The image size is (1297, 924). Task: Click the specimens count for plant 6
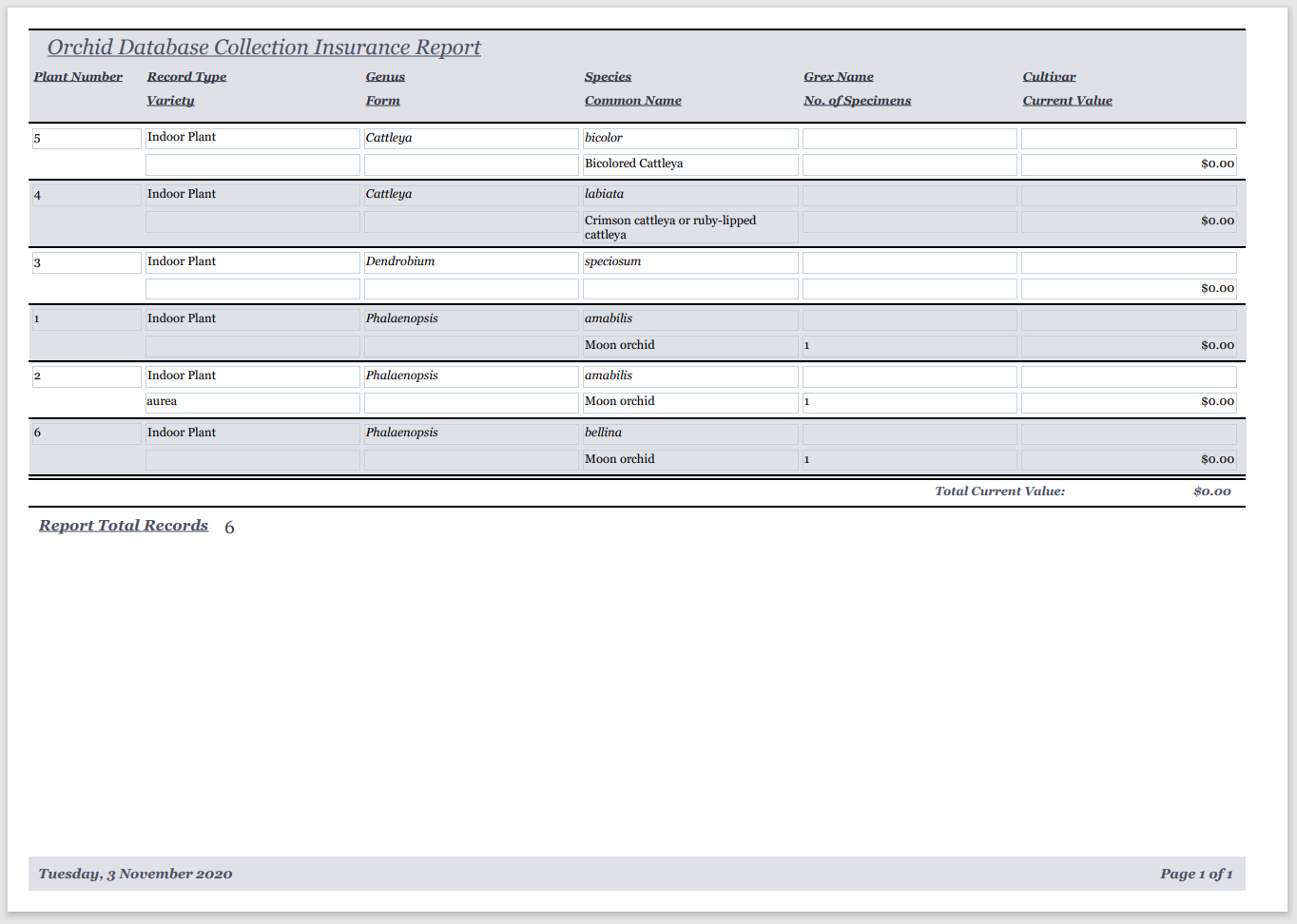coord(910,460)
